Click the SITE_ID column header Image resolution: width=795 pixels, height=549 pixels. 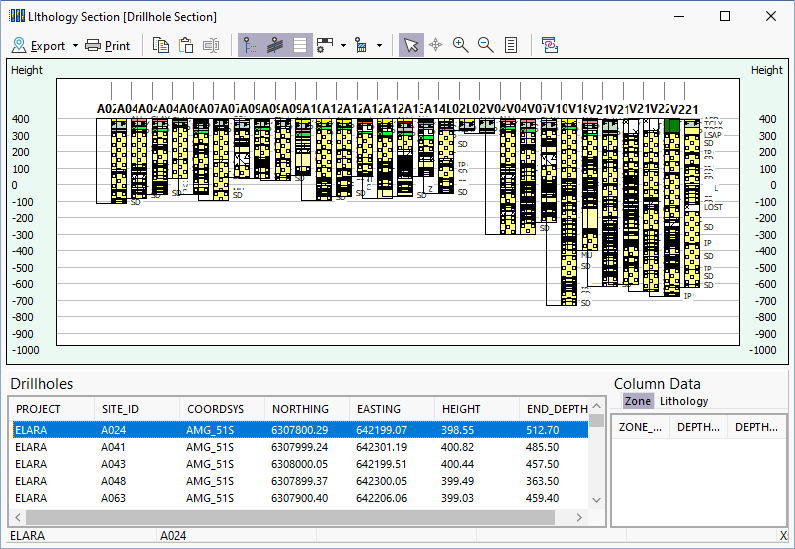coord(137,409)
